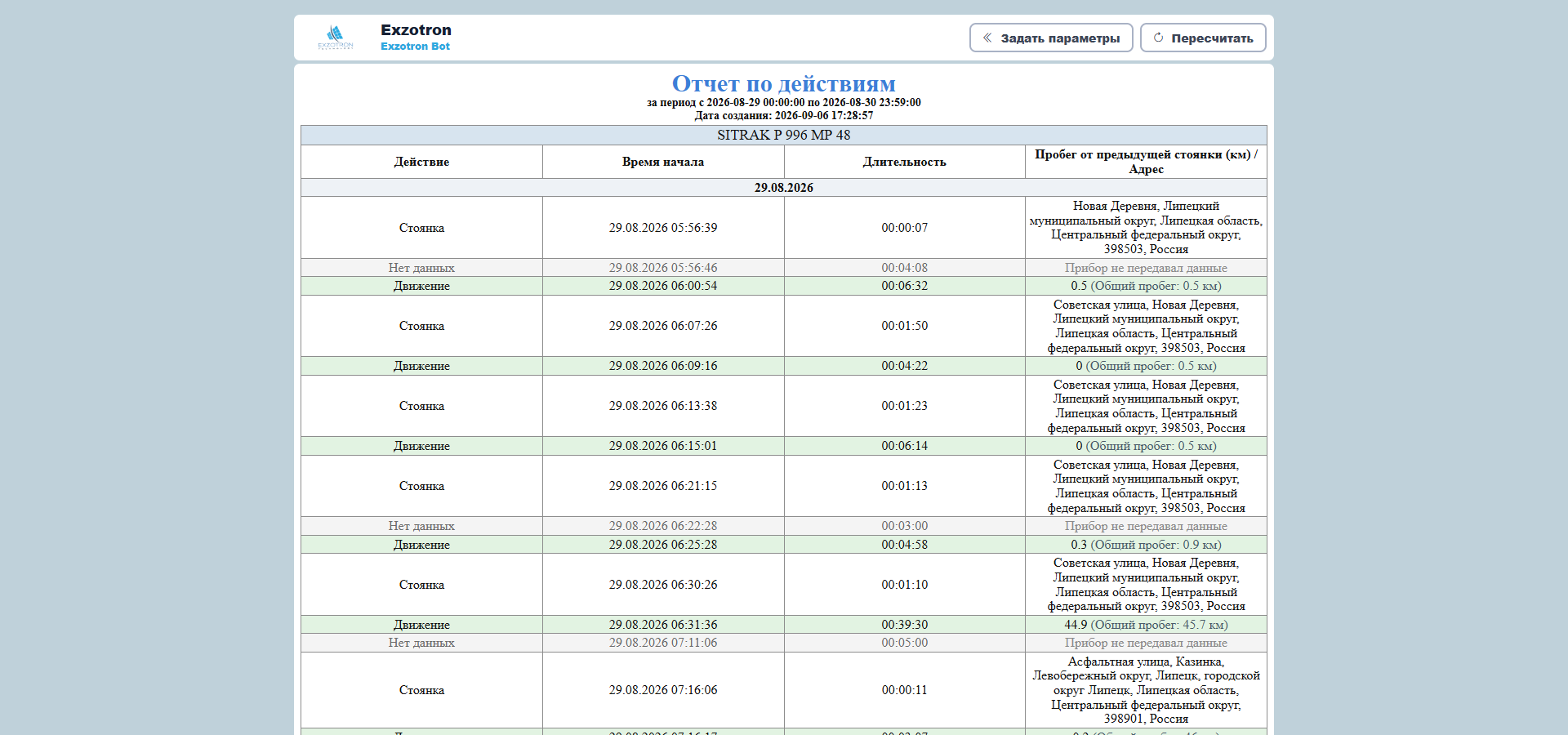1568x735 pixels.
Task: Select Стоянка time 29.08.2026 06:07:26
Action: 663,326
